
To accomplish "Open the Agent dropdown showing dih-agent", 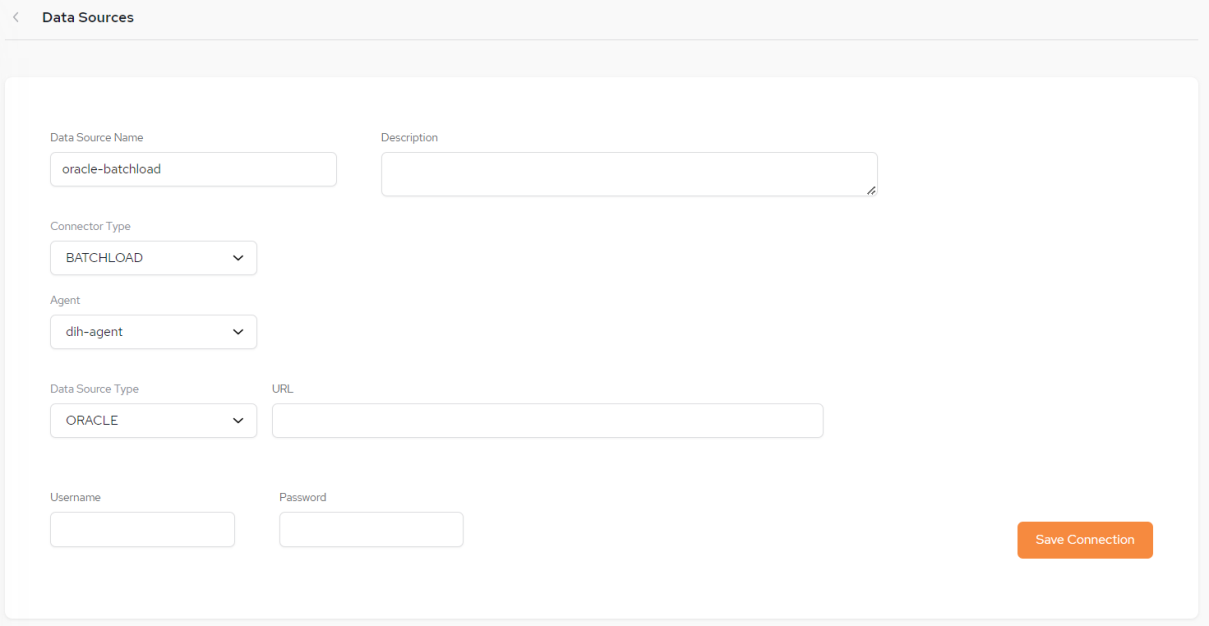I will [153, 332].
